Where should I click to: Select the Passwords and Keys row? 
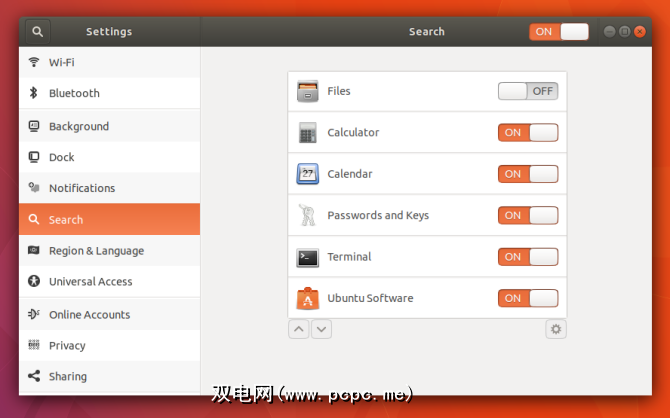427,215
